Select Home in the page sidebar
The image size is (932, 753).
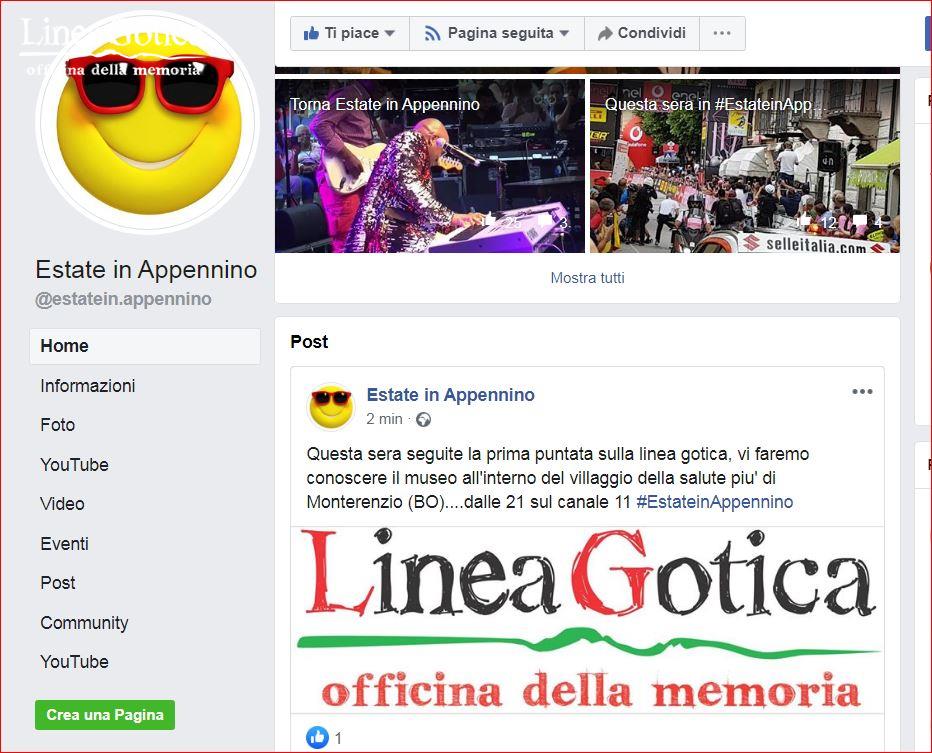click(145, 346)
